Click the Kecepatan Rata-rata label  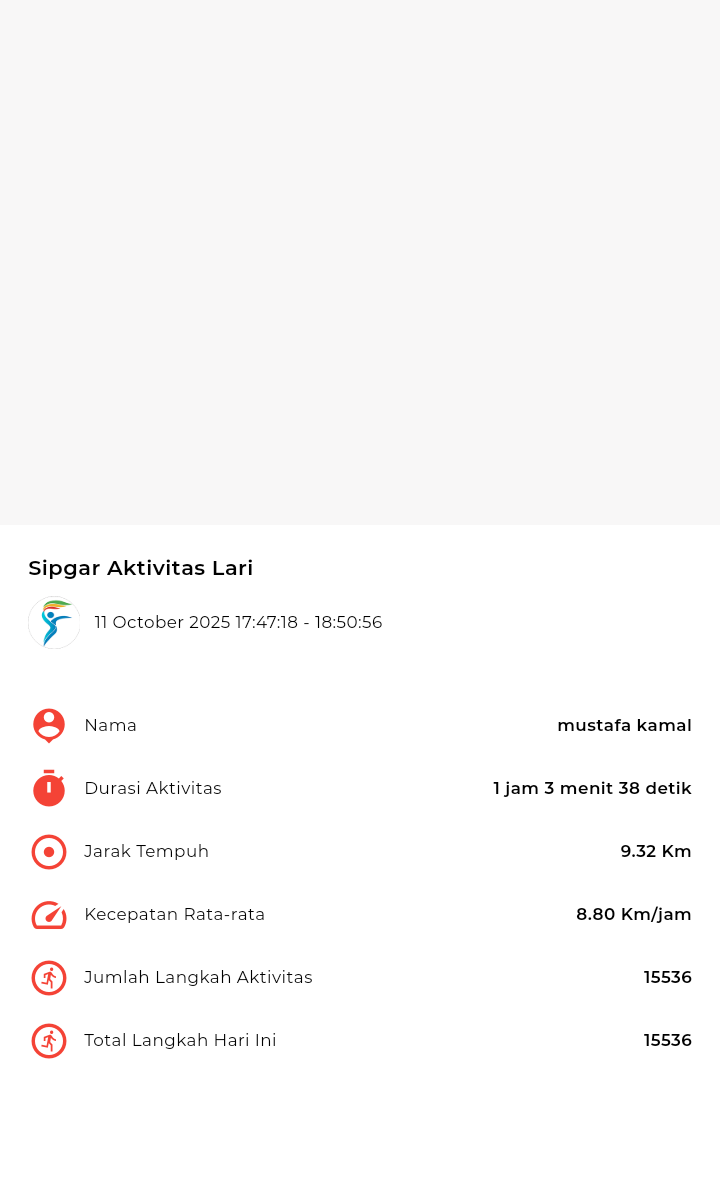tap(175, 914)
